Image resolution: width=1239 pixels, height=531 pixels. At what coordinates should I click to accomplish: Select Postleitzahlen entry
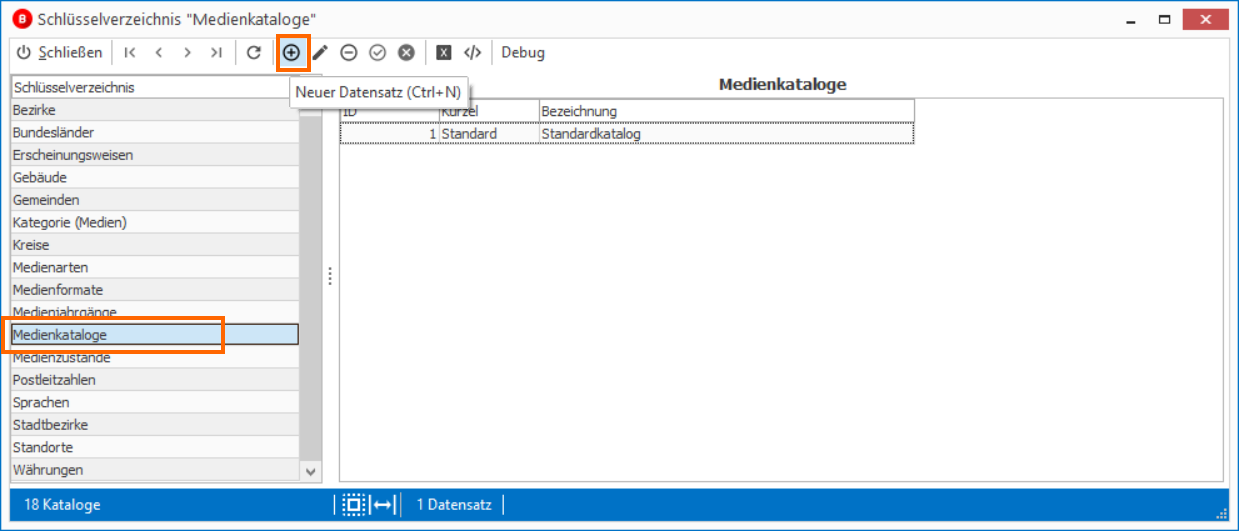pyautogui.click(x=154, y=380)
